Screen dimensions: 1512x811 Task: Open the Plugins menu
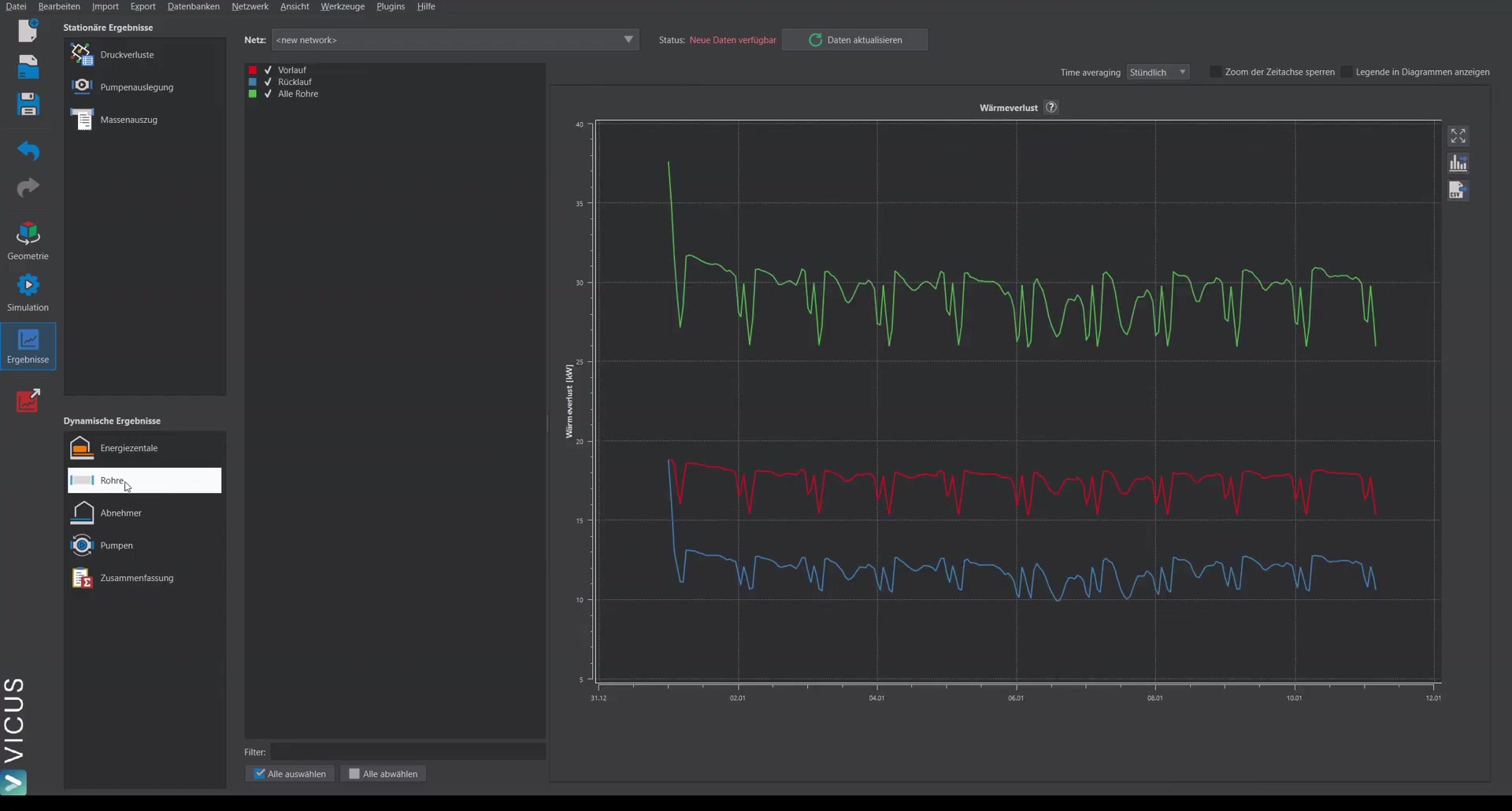tap(391, 6)
